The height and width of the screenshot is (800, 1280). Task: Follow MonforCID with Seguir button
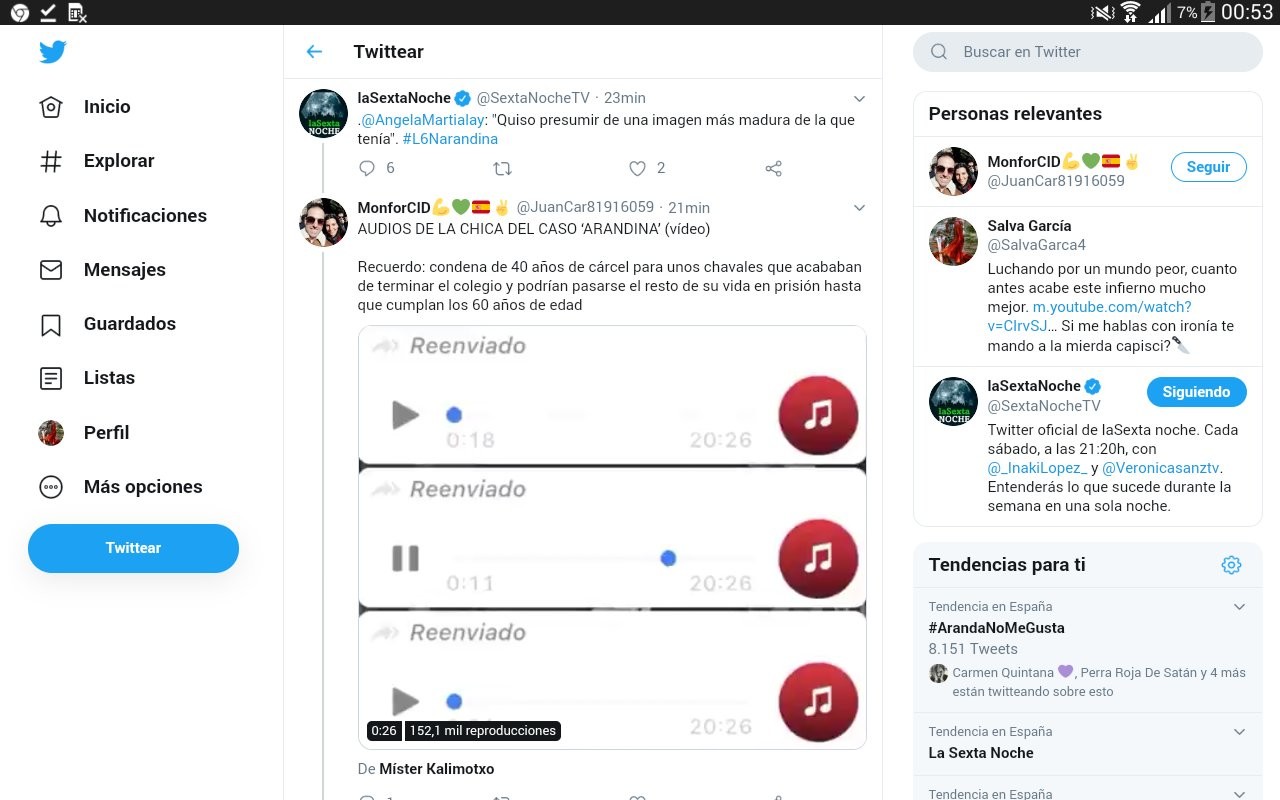tap(1208, 167)
